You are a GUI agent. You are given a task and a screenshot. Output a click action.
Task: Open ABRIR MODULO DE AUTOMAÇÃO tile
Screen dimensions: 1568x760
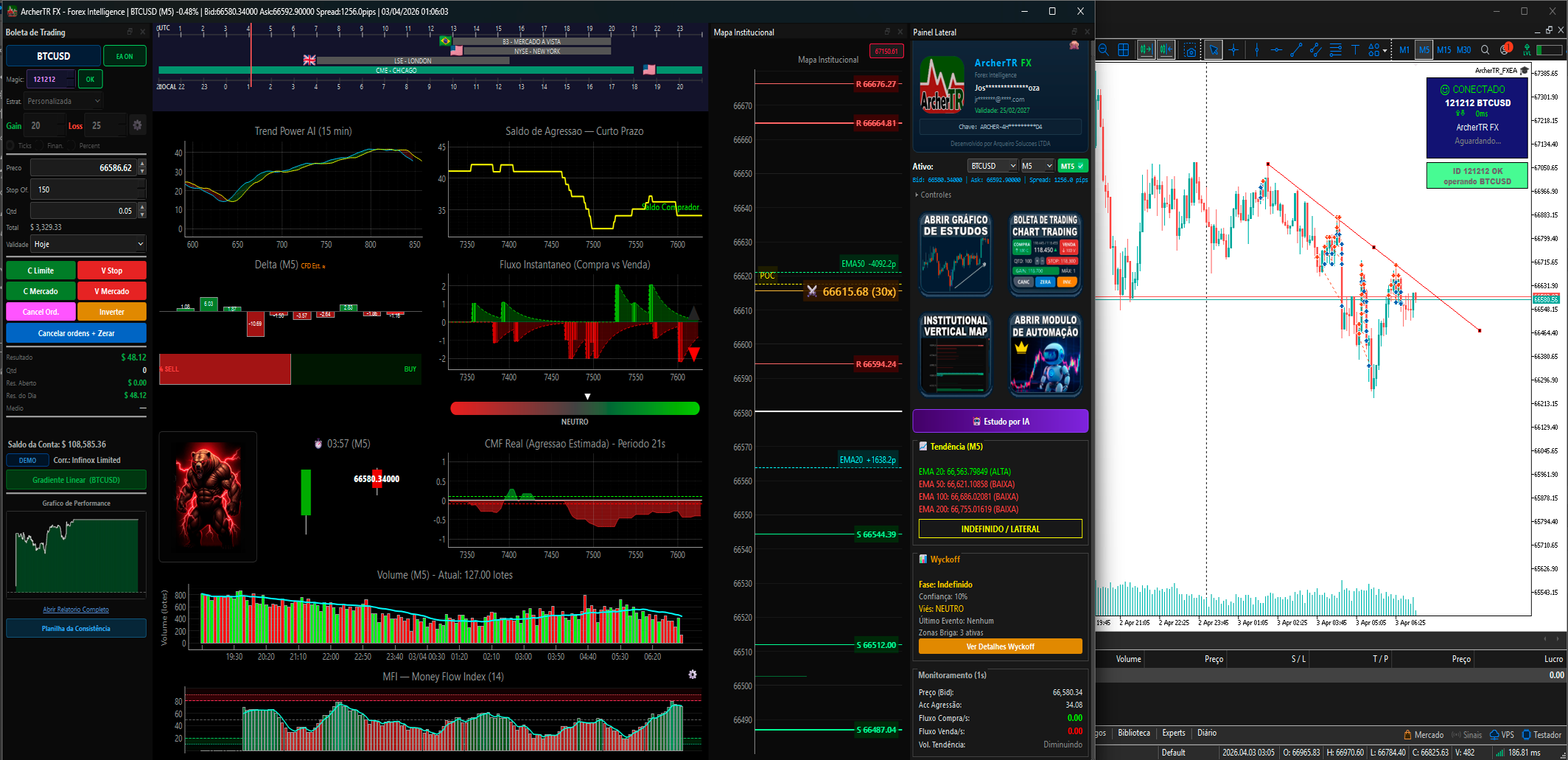(1045, 355)
